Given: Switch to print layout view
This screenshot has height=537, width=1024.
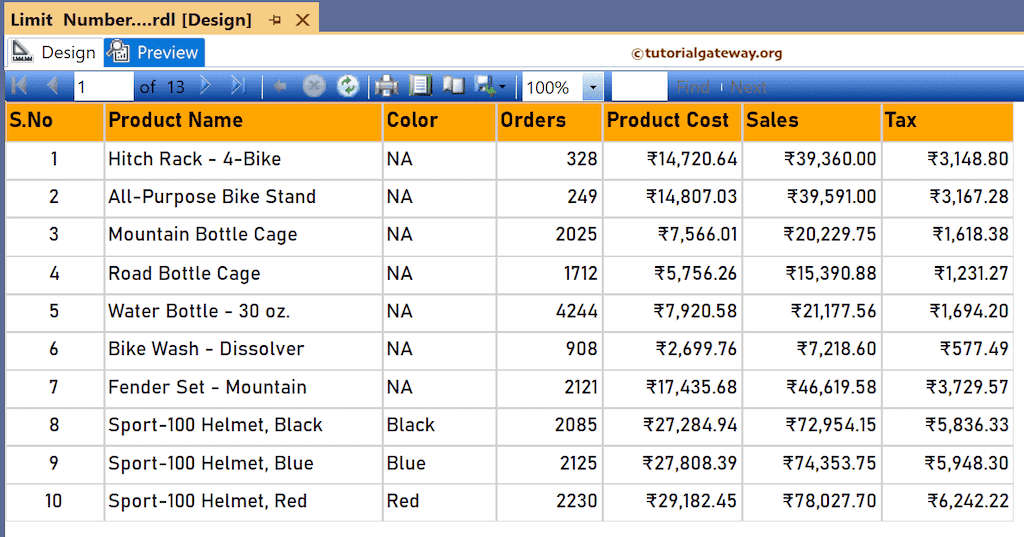Looking at the screenshot, I should [420, 86].
